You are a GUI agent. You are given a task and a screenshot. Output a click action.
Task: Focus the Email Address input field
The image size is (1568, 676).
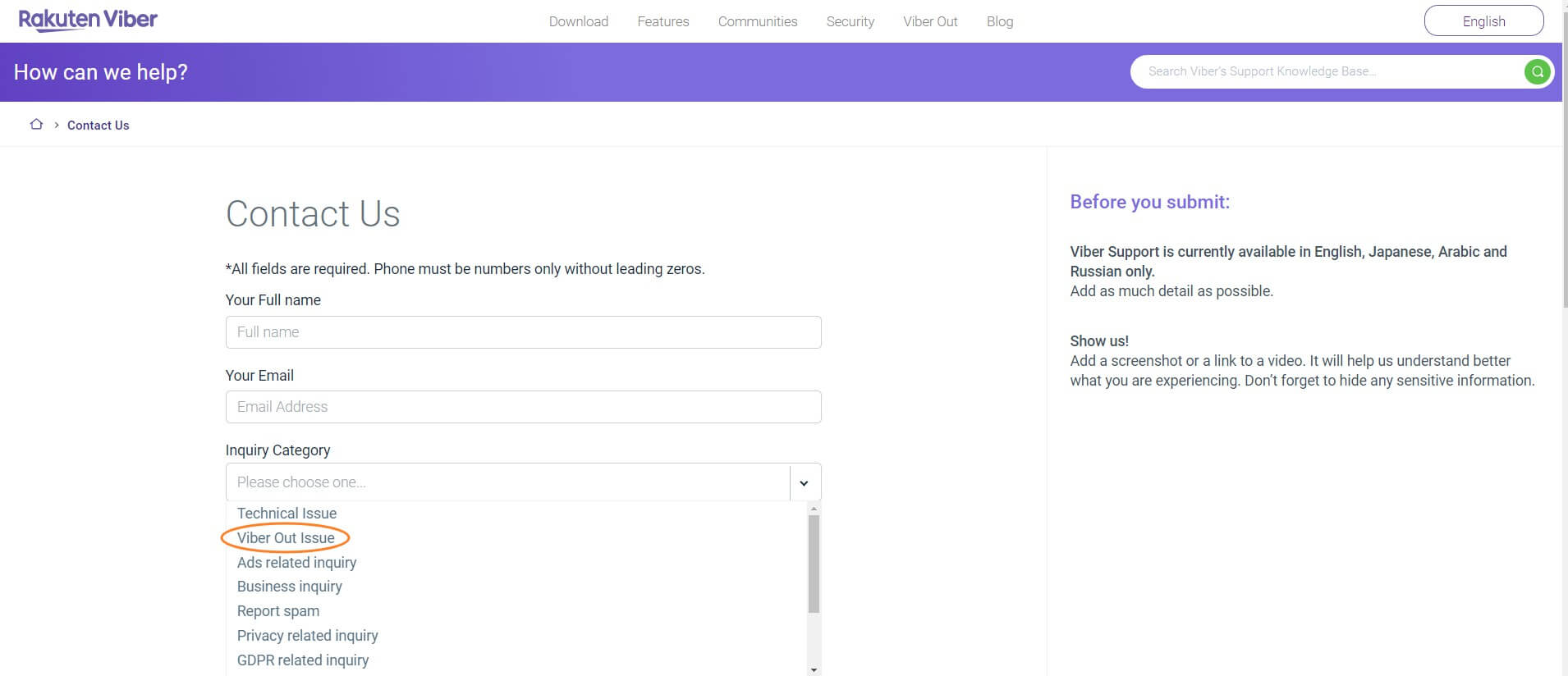[x=523, y=407]
